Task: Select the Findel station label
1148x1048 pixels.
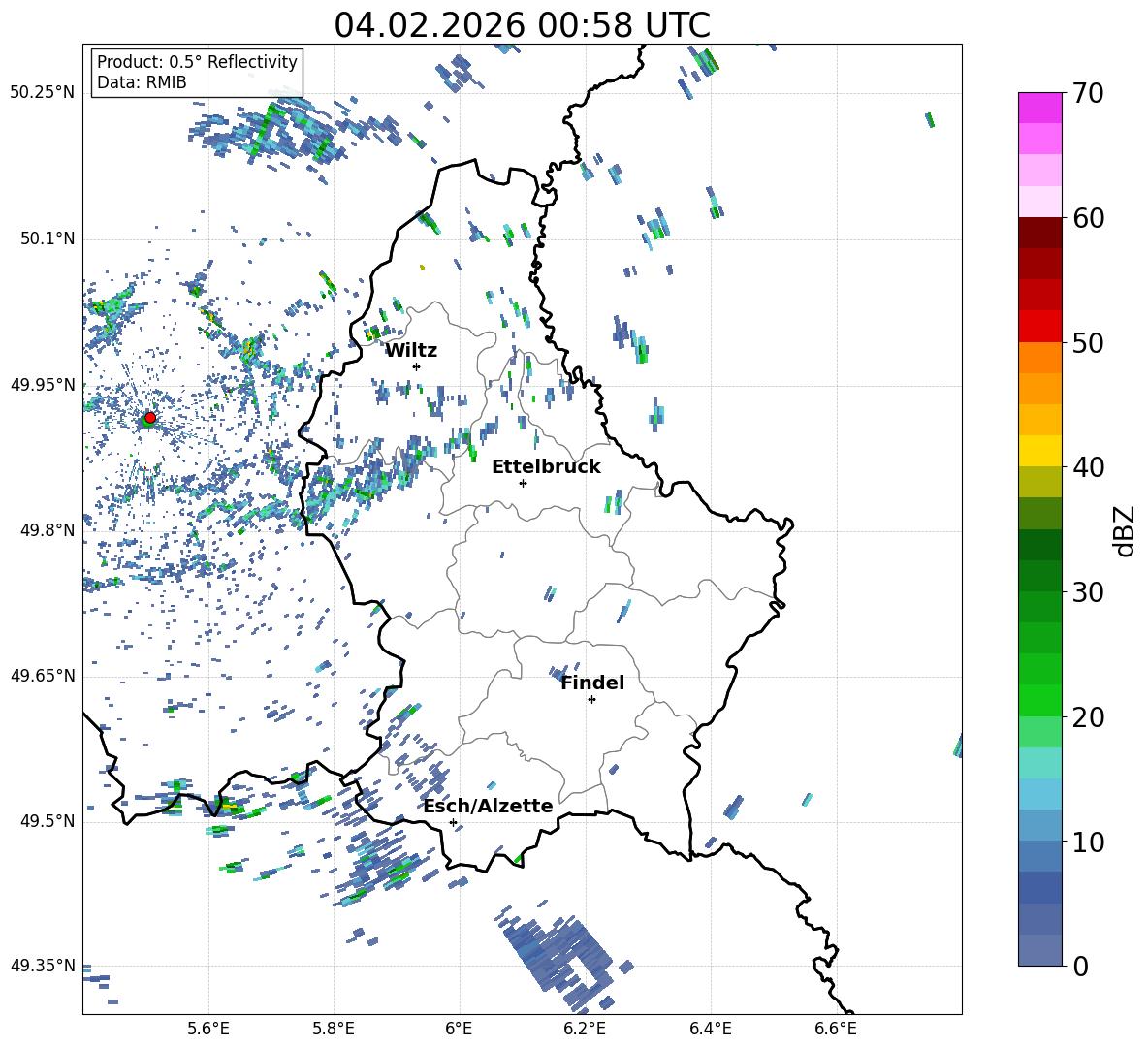Action: click(x=592, y=683)
